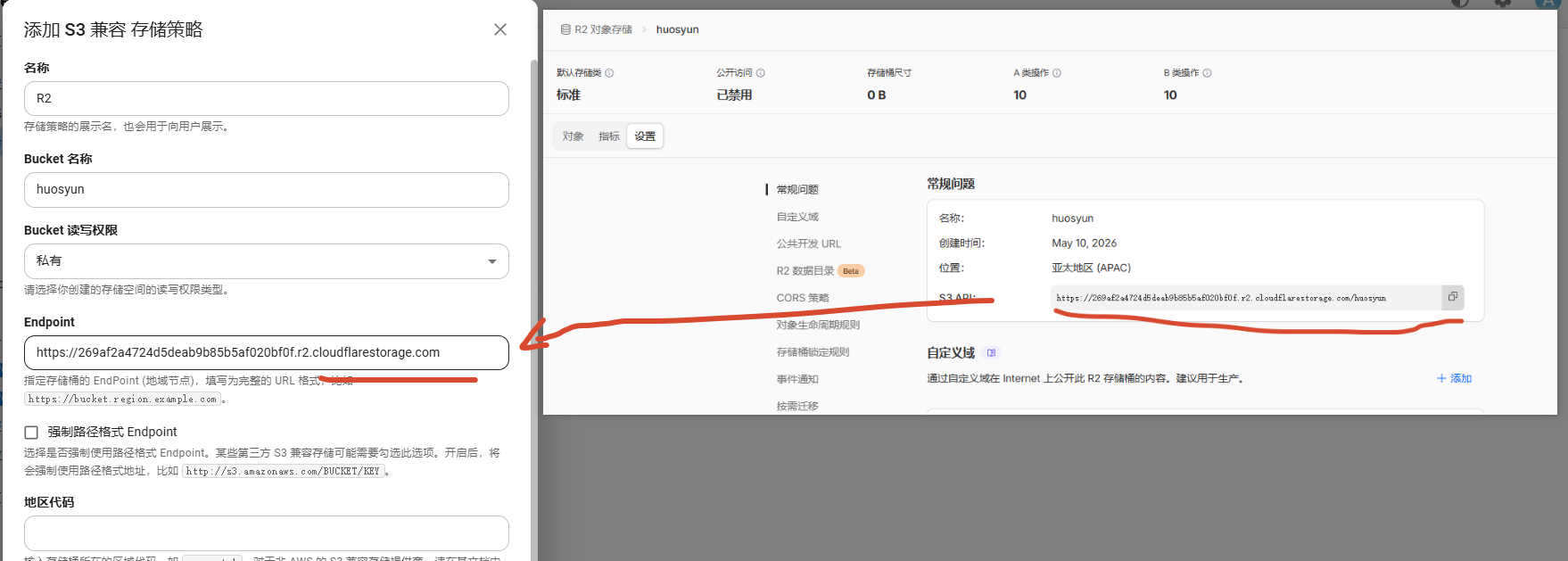This screenshot has height=561, width=1568.
Task: Click the huosyun breadcrumb
Action: 678,29
